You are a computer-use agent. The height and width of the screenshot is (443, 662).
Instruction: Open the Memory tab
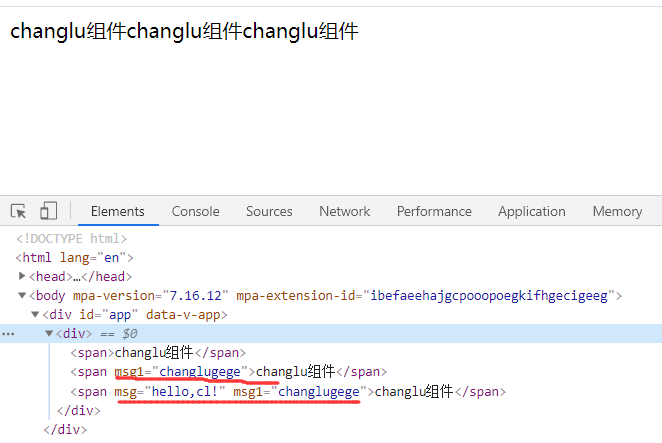(617, 211)
